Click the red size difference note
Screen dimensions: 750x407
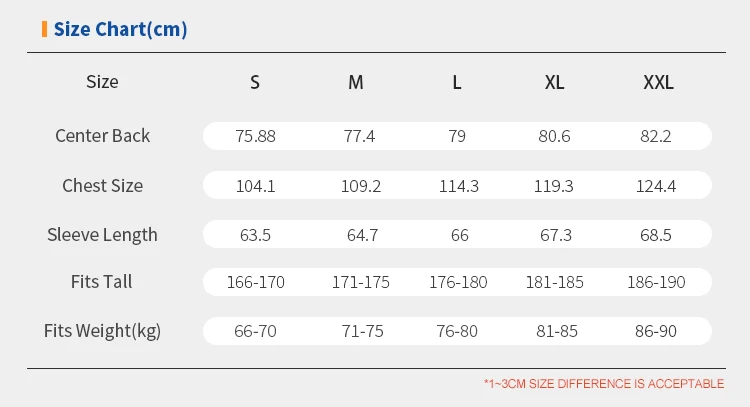point(603,383)
